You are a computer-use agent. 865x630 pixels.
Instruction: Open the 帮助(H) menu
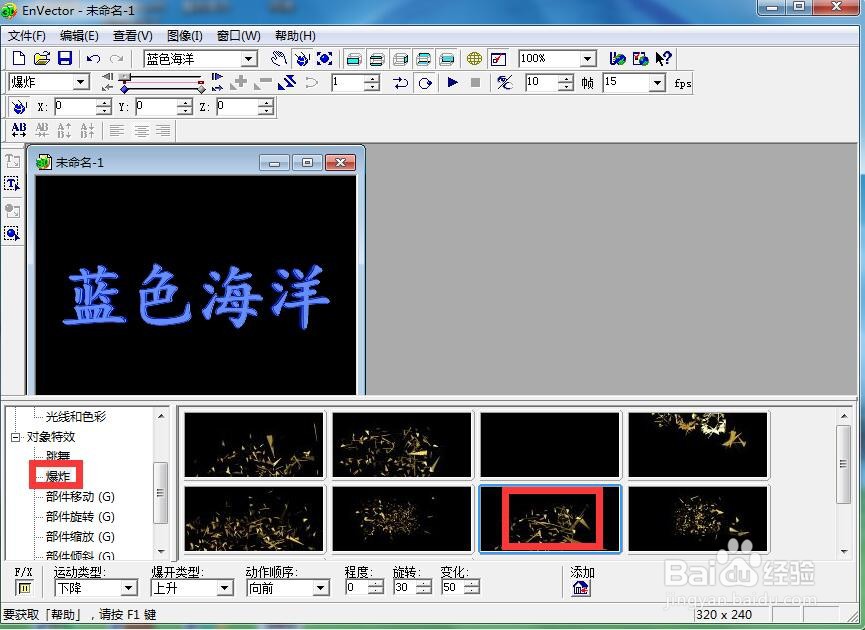(x=295, y=36)
